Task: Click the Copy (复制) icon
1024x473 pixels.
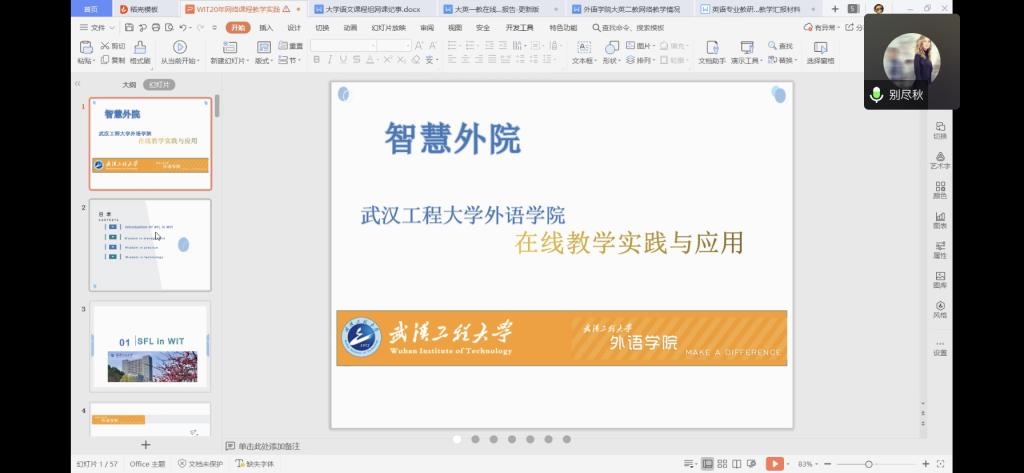Action: point(105,60)
